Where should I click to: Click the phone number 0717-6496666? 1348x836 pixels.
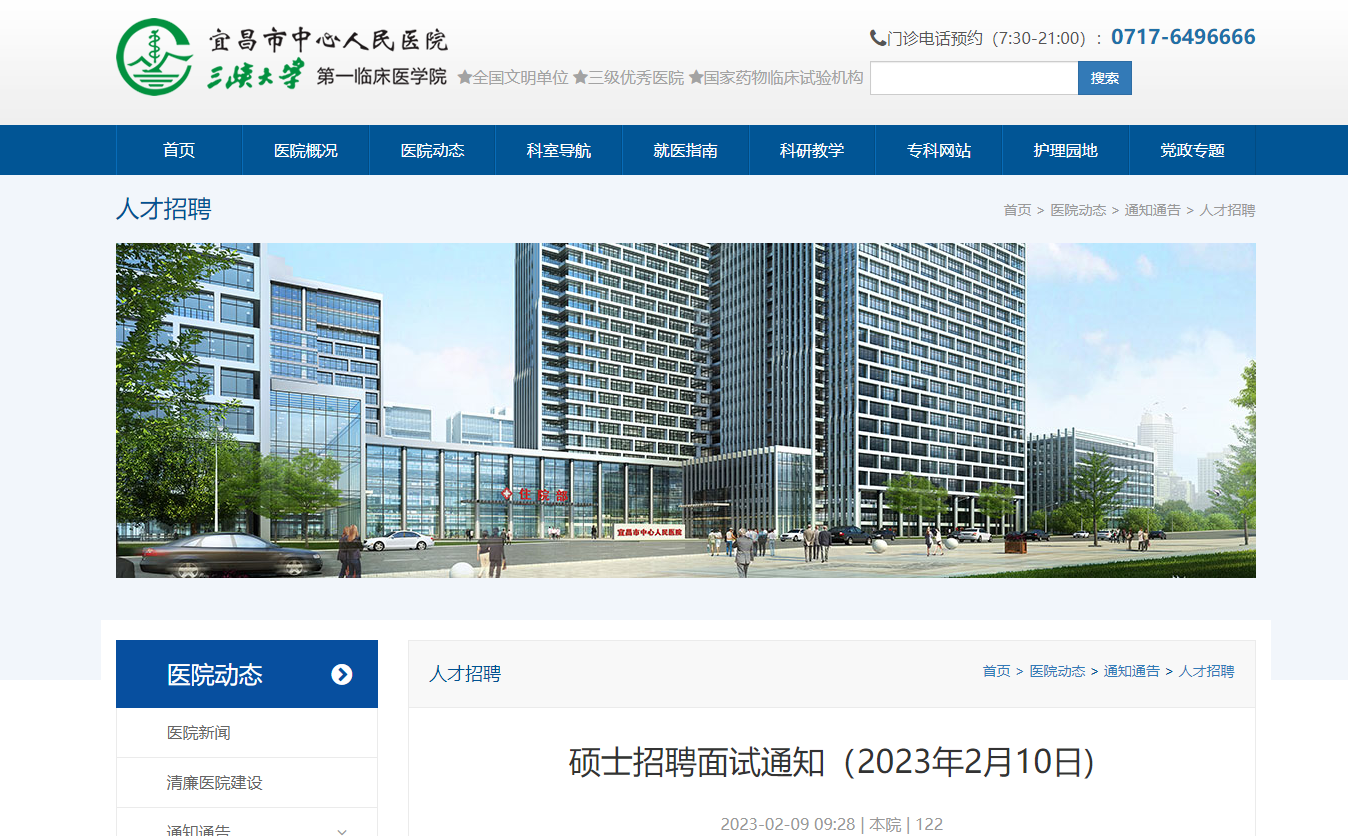coord(1183,37)
